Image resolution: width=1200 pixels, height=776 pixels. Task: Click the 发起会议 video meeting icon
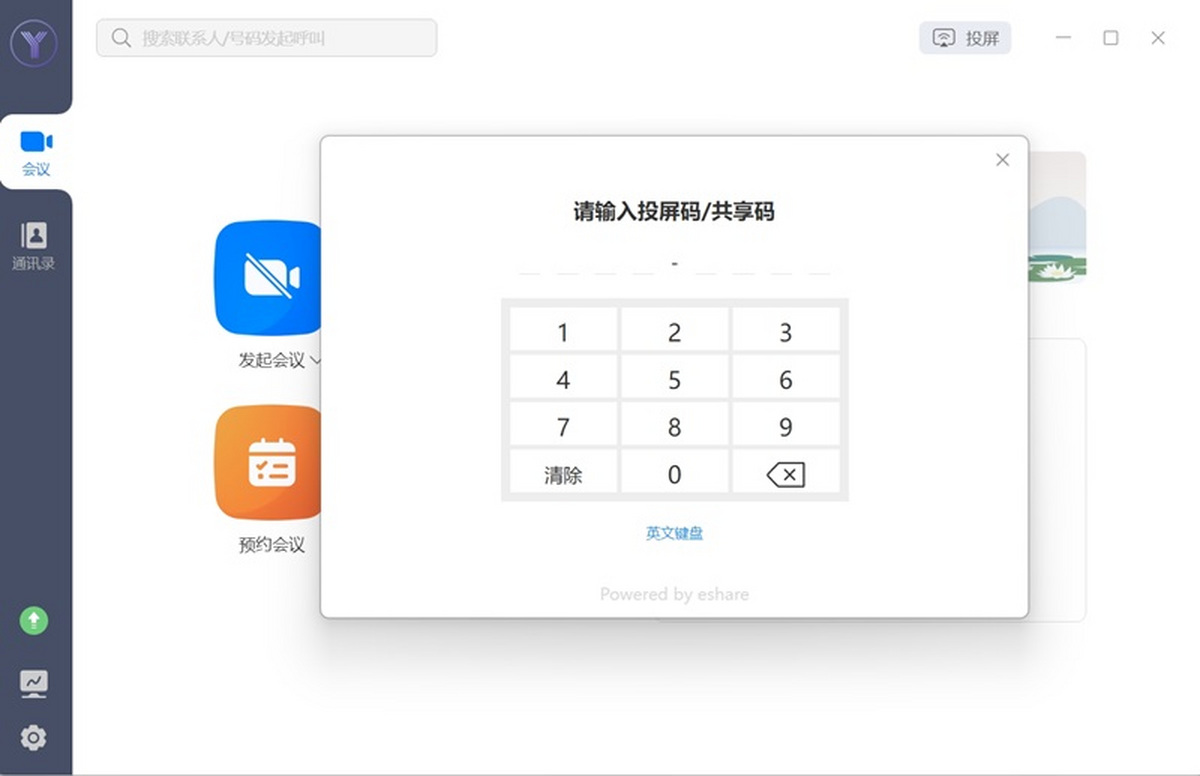point(270,277)
